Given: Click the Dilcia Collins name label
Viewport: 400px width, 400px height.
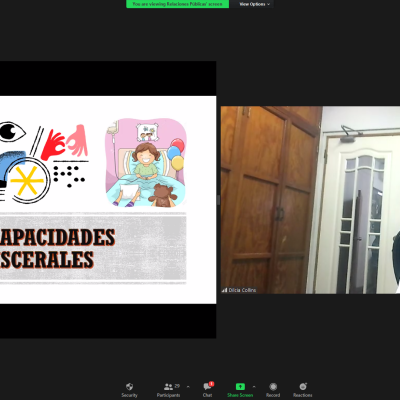Looking at the screenshot, I should (x=242, y=290).
